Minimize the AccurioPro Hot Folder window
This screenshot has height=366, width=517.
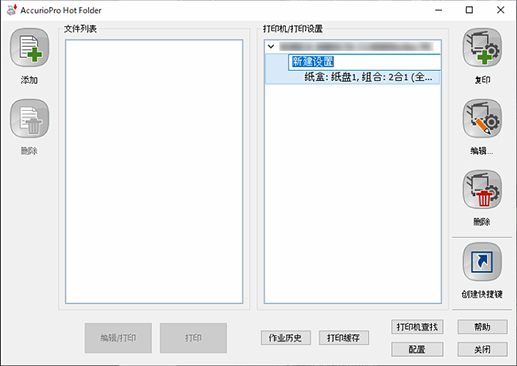tap(439, 10)
